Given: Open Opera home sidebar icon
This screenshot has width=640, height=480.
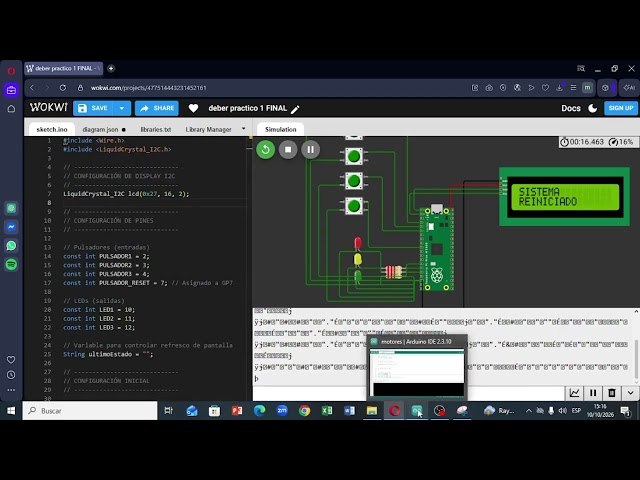Looking at the screenshot, I should click(x=11, y=109).
